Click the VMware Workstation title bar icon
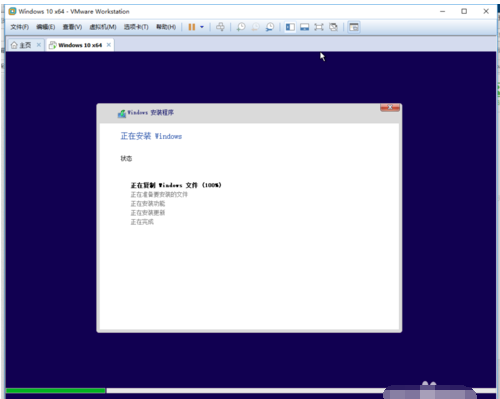 pyautogui.click(x=12, y=11)
